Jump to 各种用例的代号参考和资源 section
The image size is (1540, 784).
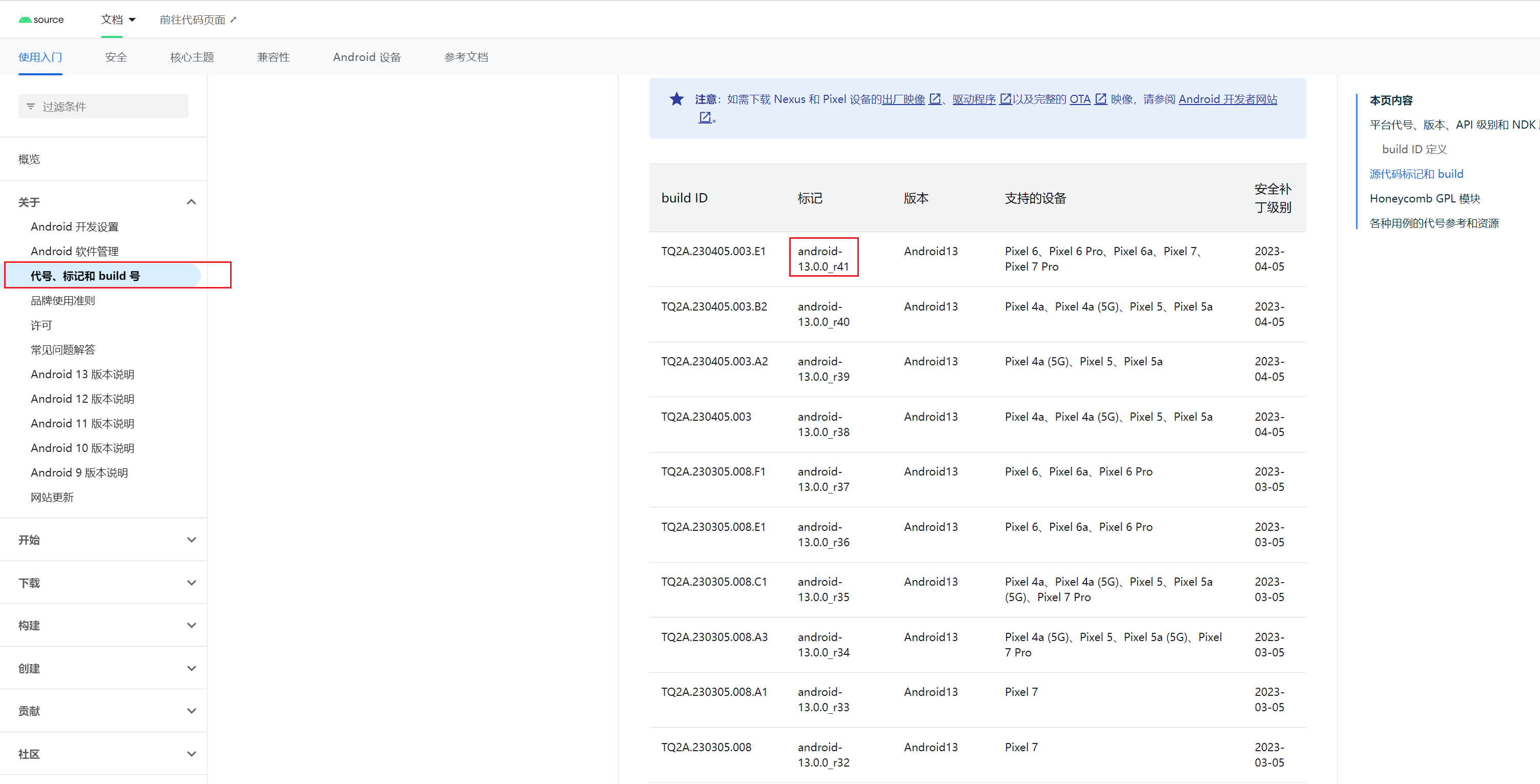(x=1434, y=223)
